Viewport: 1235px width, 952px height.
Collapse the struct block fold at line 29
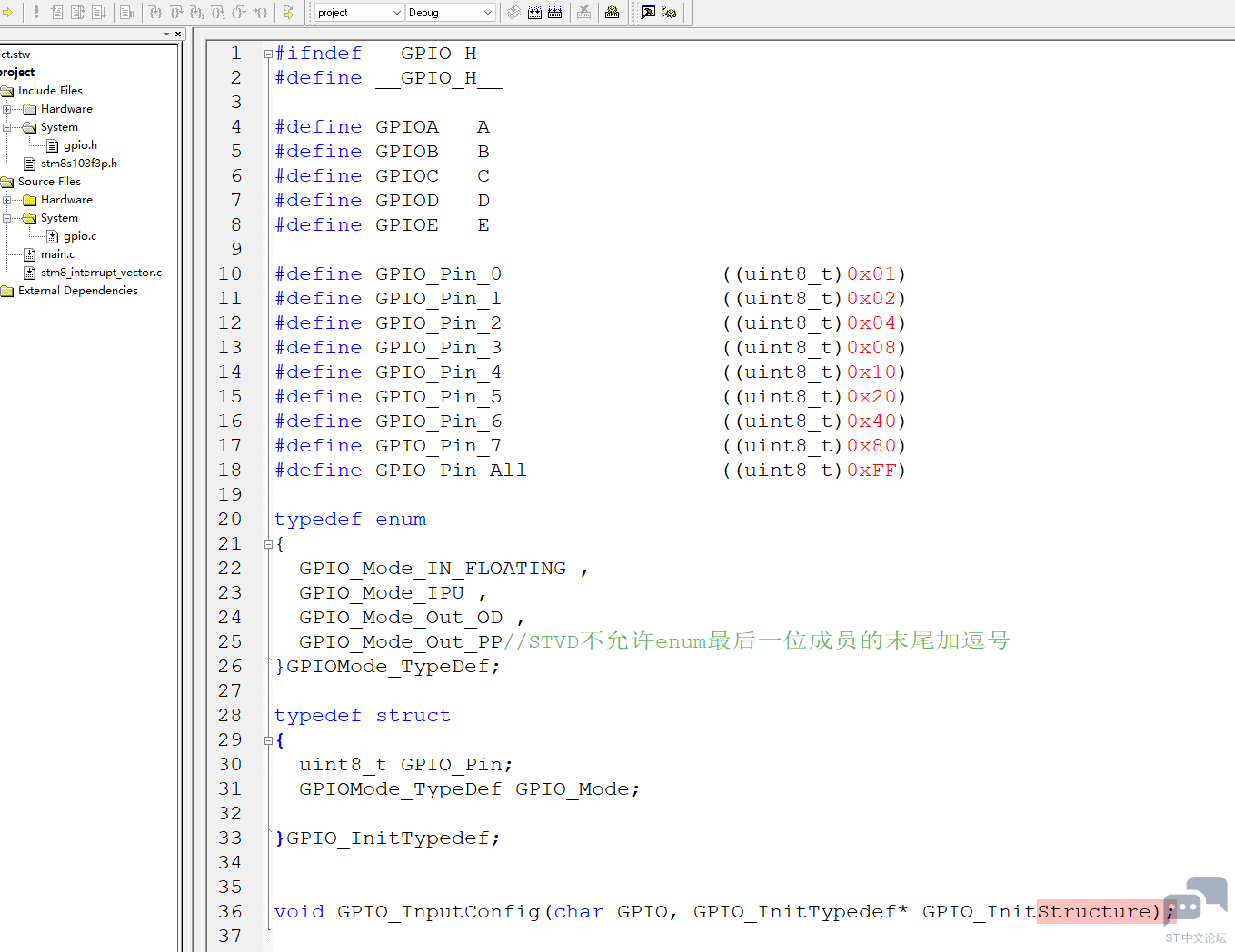(268, 741)
